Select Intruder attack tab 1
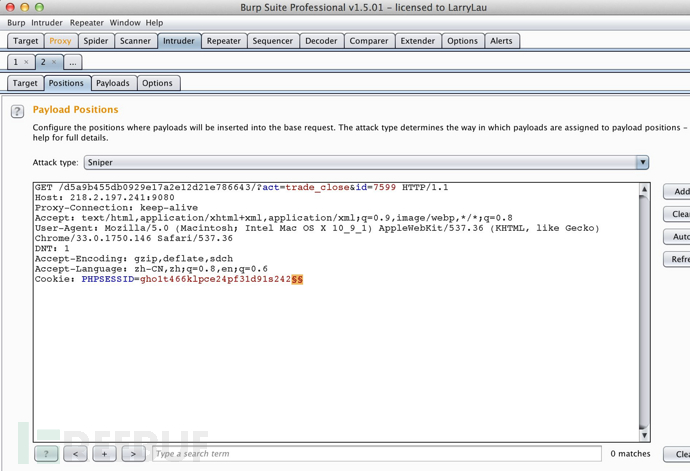690x471 pixels. click(x=16, y=62)
